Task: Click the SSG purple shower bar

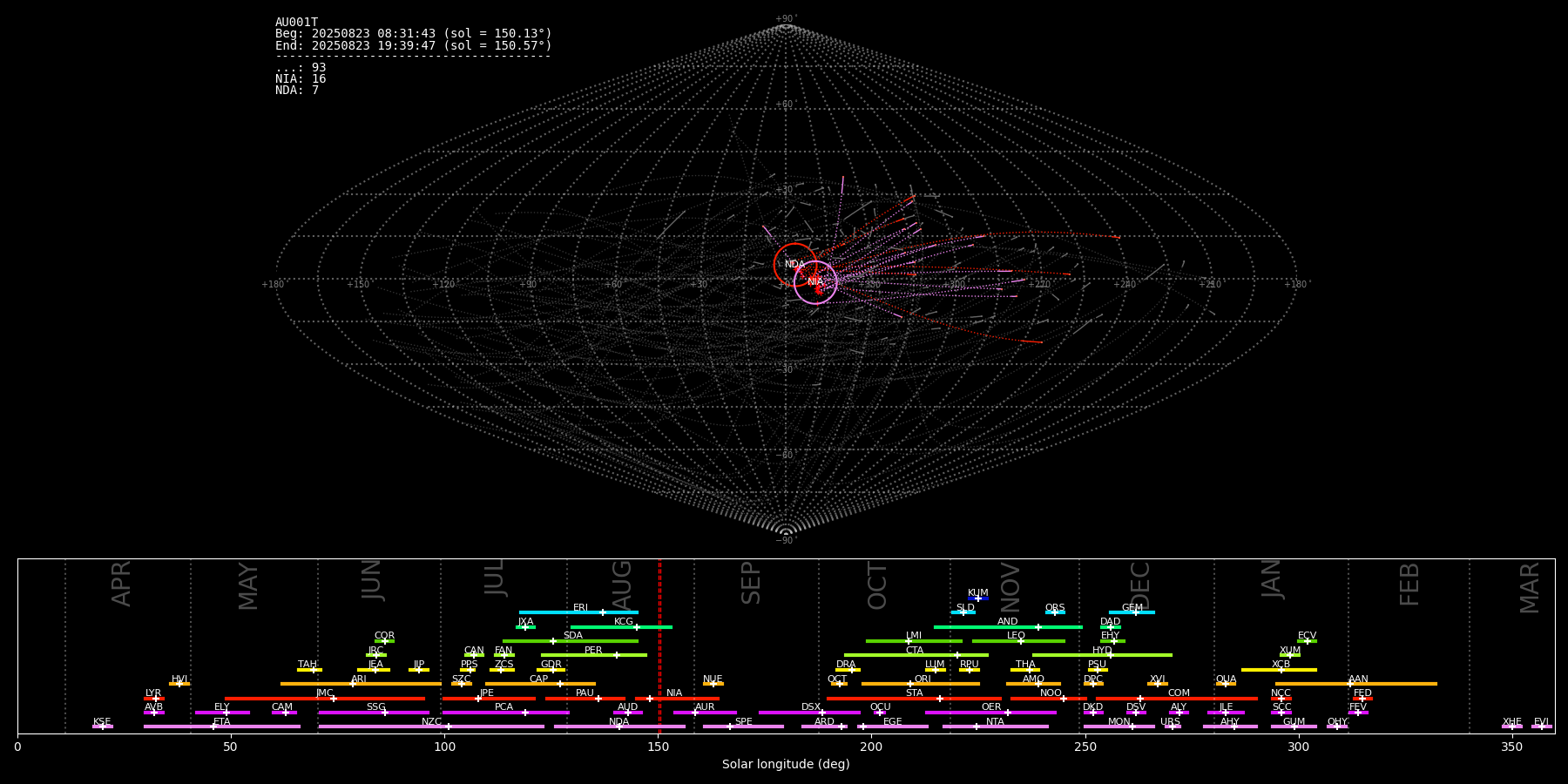Action: (374, 713)
